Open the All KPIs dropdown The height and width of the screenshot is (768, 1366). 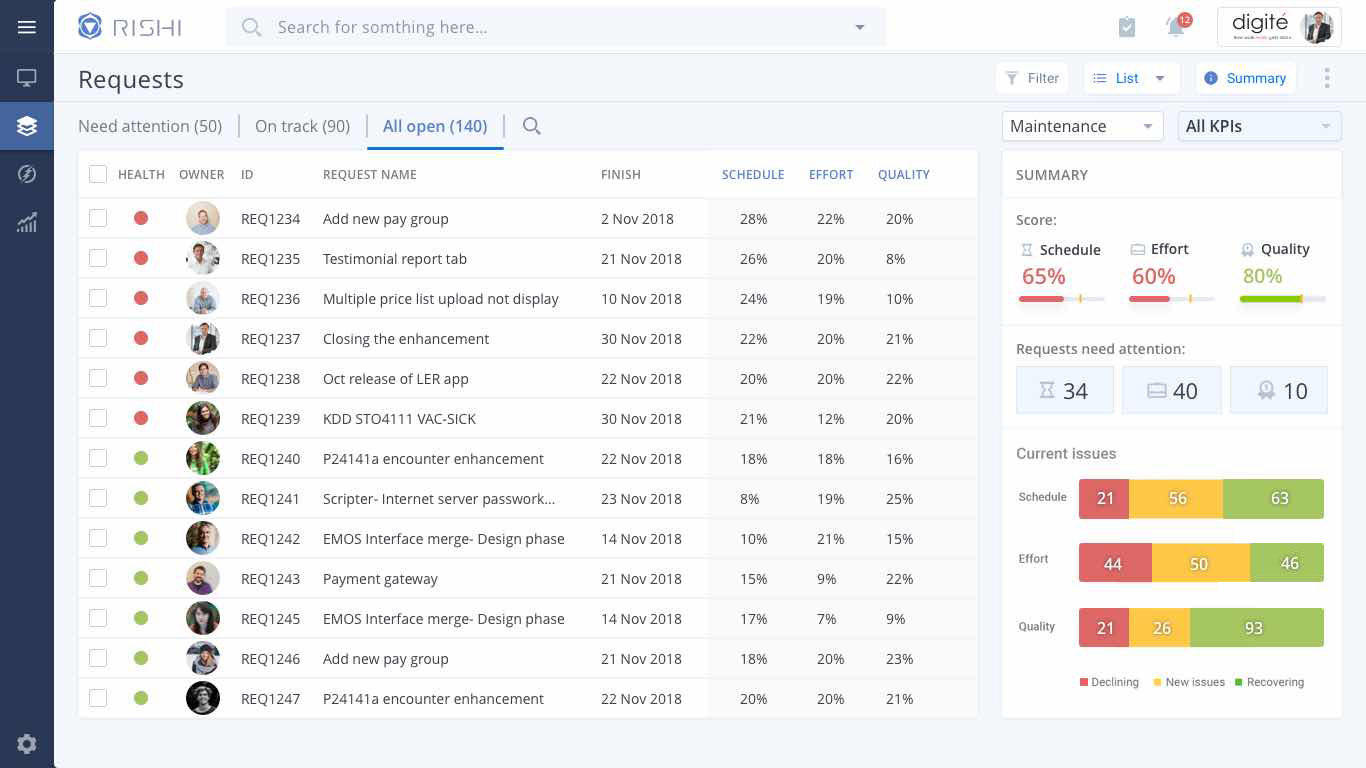[1259, 126]
